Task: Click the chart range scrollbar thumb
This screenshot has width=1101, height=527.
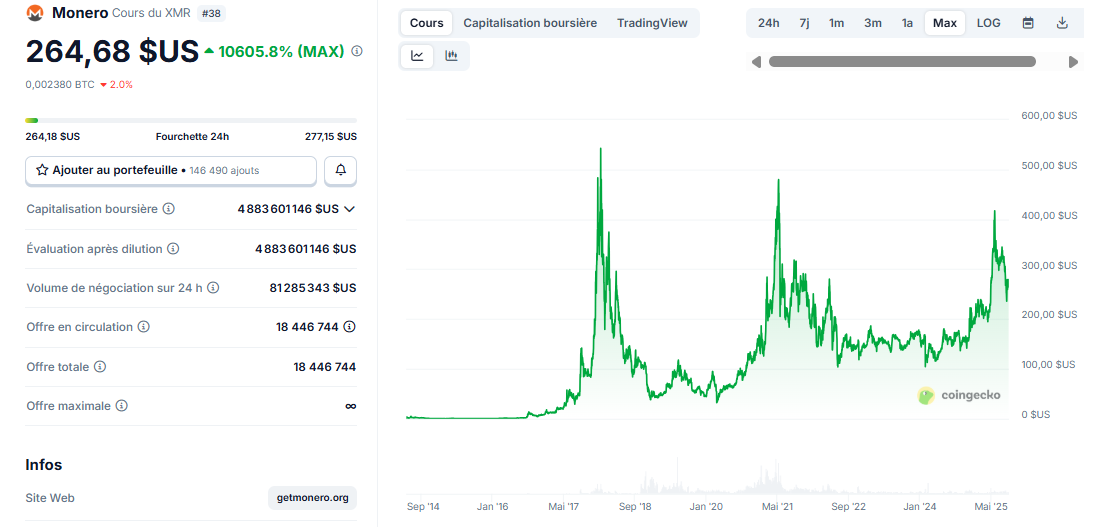Action: (x=902, y=62)
